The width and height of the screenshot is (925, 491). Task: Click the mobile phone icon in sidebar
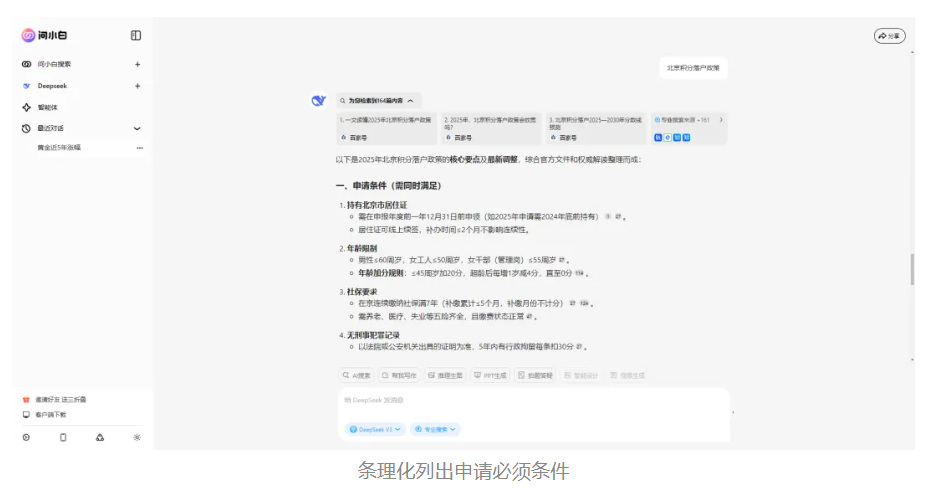click(x=63, y=437)
